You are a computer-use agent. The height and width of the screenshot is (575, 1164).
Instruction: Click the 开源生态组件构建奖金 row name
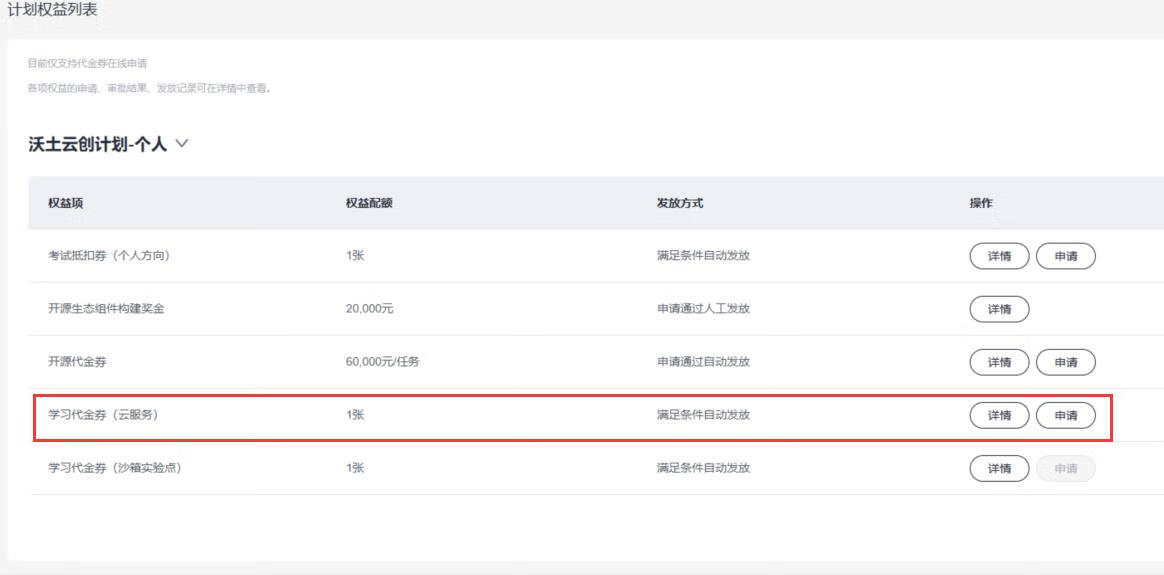106,309
